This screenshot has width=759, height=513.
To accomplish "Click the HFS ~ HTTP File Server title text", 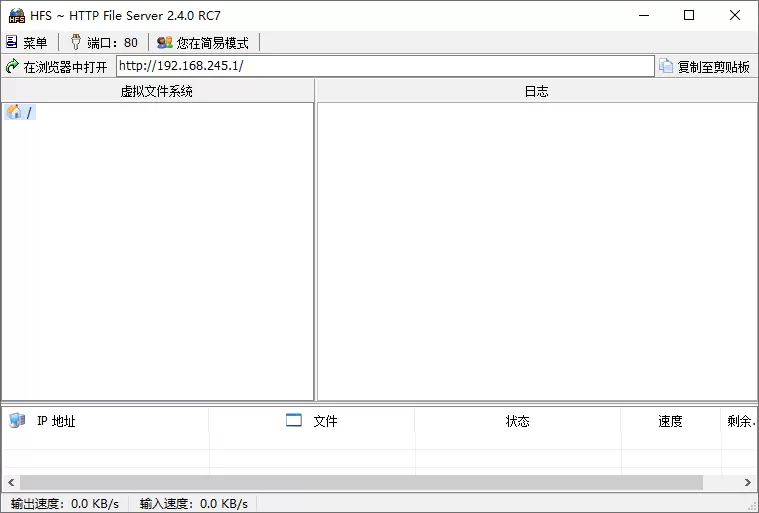I will point(125,15).
